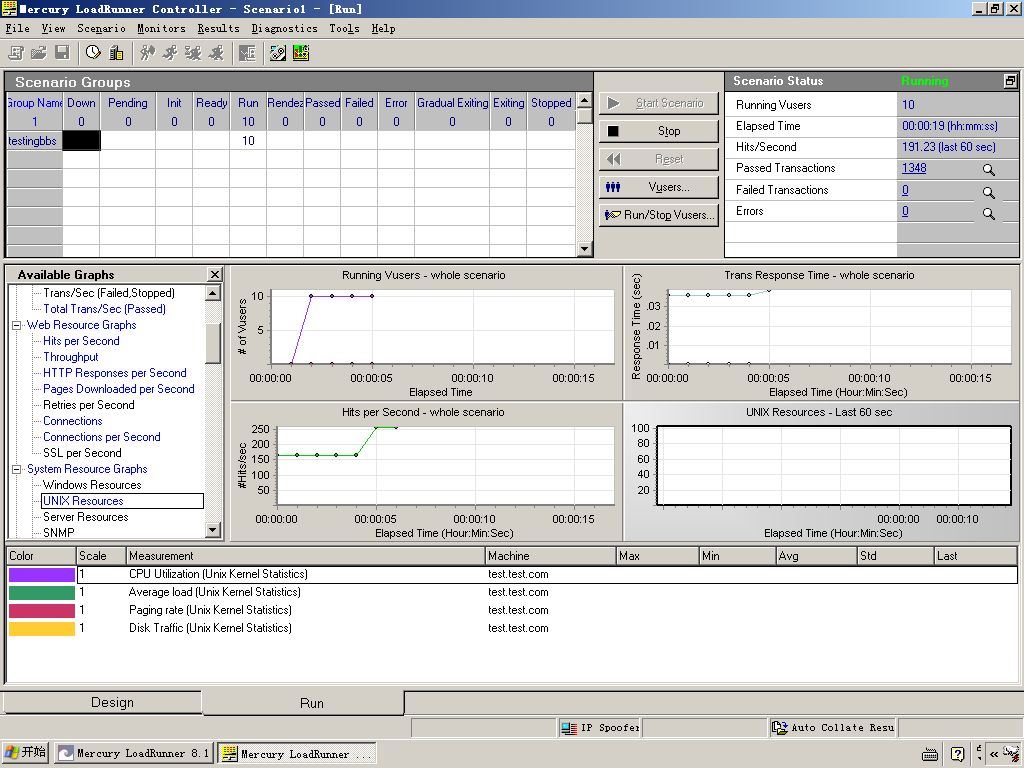1024x768 pixels.
Task: Open the Scenario menu
Action: pyautogui.click(x=101, y=29)
